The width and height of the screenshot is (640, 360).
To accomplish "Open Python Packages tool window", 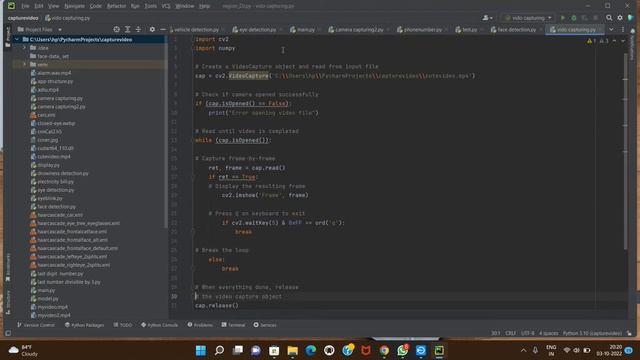I will point(84,325).
